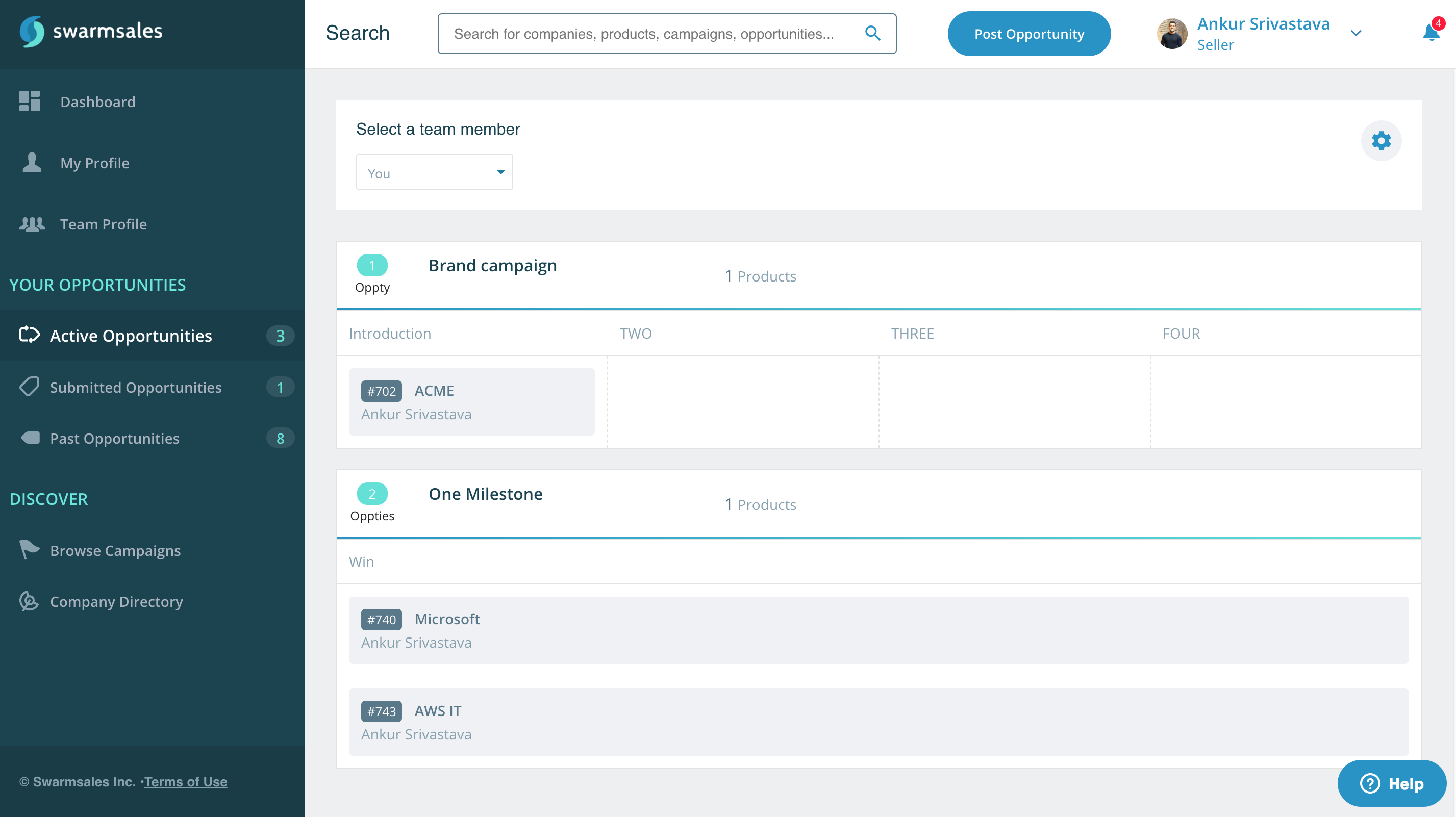Click the Dashboard grid icon

tap(30, 101)
